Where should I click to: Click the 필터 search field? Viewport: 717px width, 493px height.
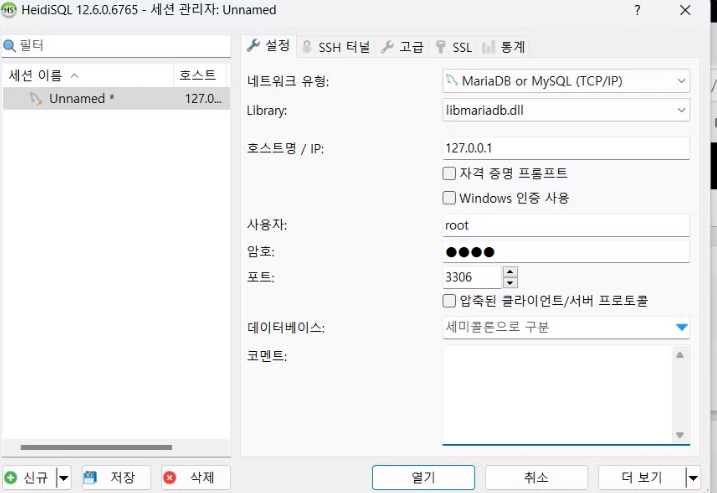tap(116, 46)
